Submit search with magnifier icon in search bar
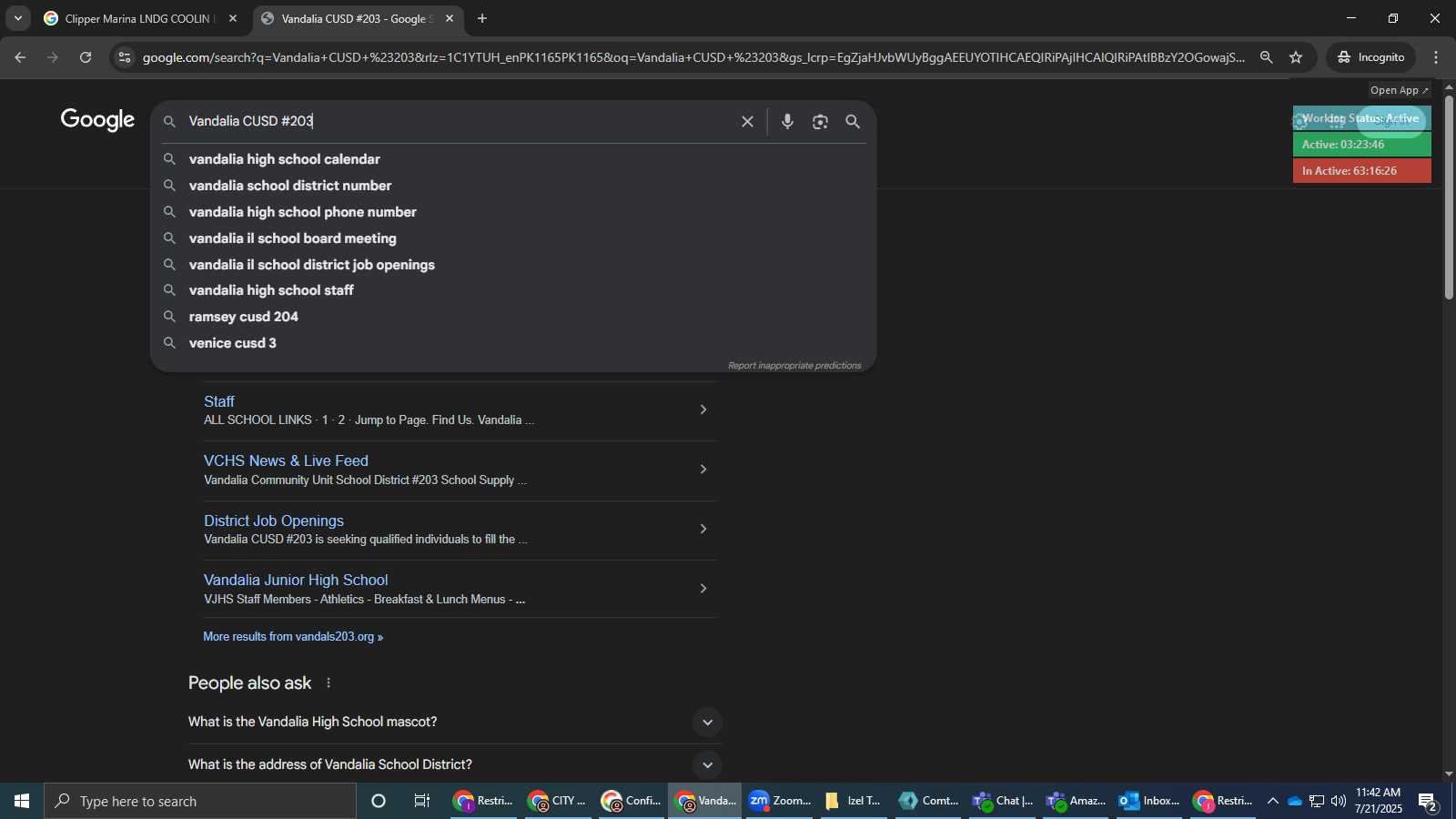Viewport: 1456px width, 819px height. pyautogui.click(x=853, y=122)
